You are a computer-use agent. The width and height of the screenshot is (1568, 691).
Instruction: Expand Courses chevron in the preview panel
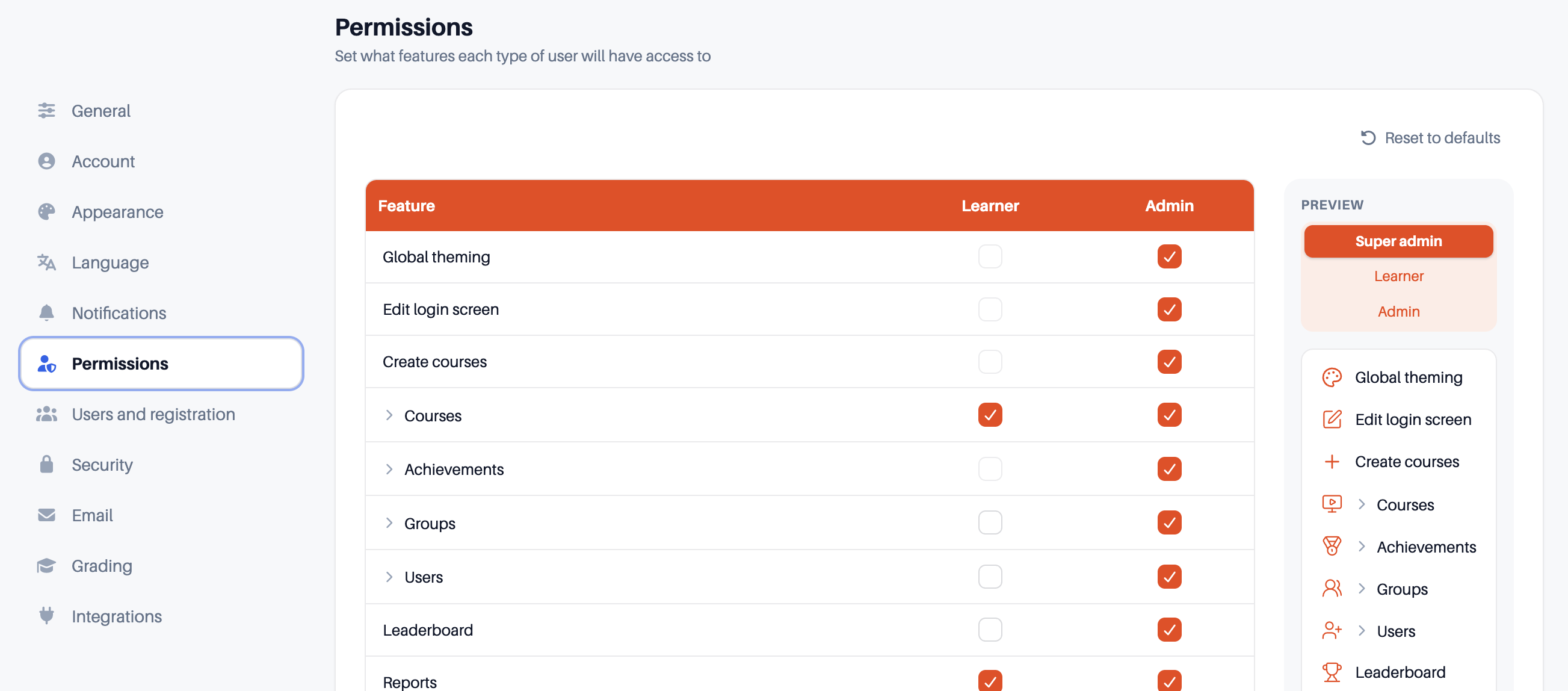pyautogui.click(x=1362, y=504)
